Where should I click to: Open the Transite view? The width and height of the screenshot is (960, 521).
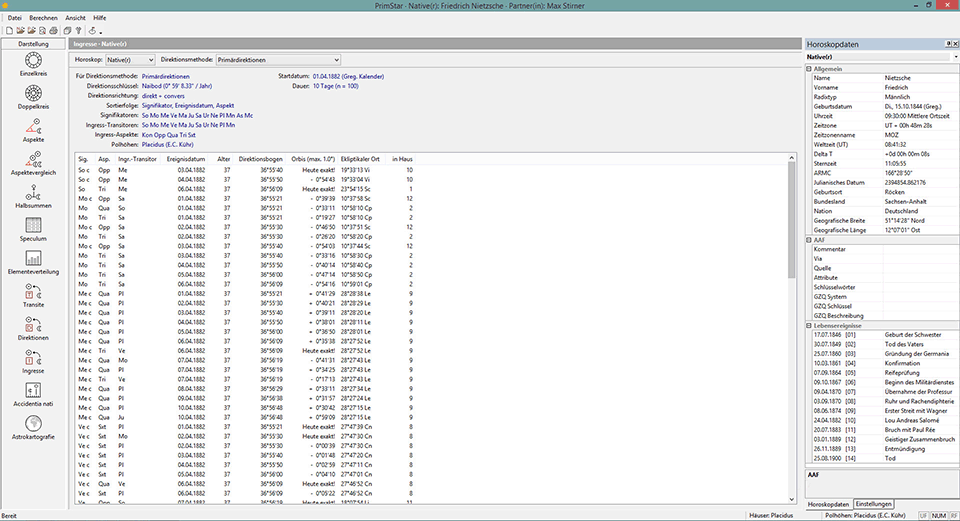(33, 296)
